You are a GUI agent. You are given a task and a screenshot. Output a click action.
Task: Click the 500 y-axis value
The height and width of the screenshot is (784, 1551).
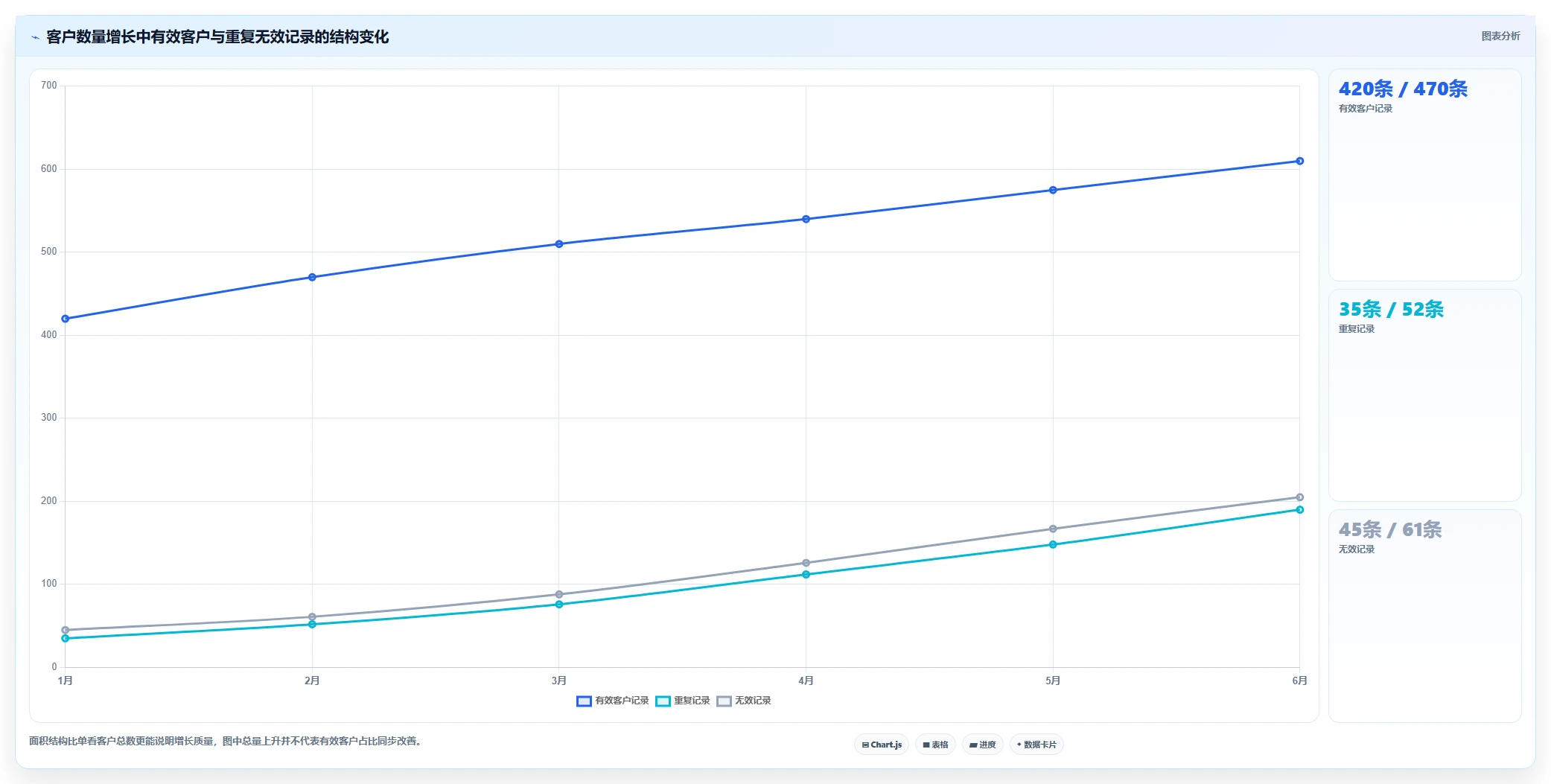click(x=49, y=252)
